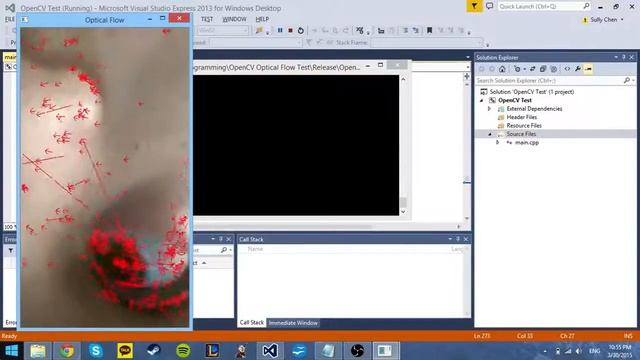640x360 pixels.
Task: Stop debugging with red square button
Action: (x=290, y=30)
